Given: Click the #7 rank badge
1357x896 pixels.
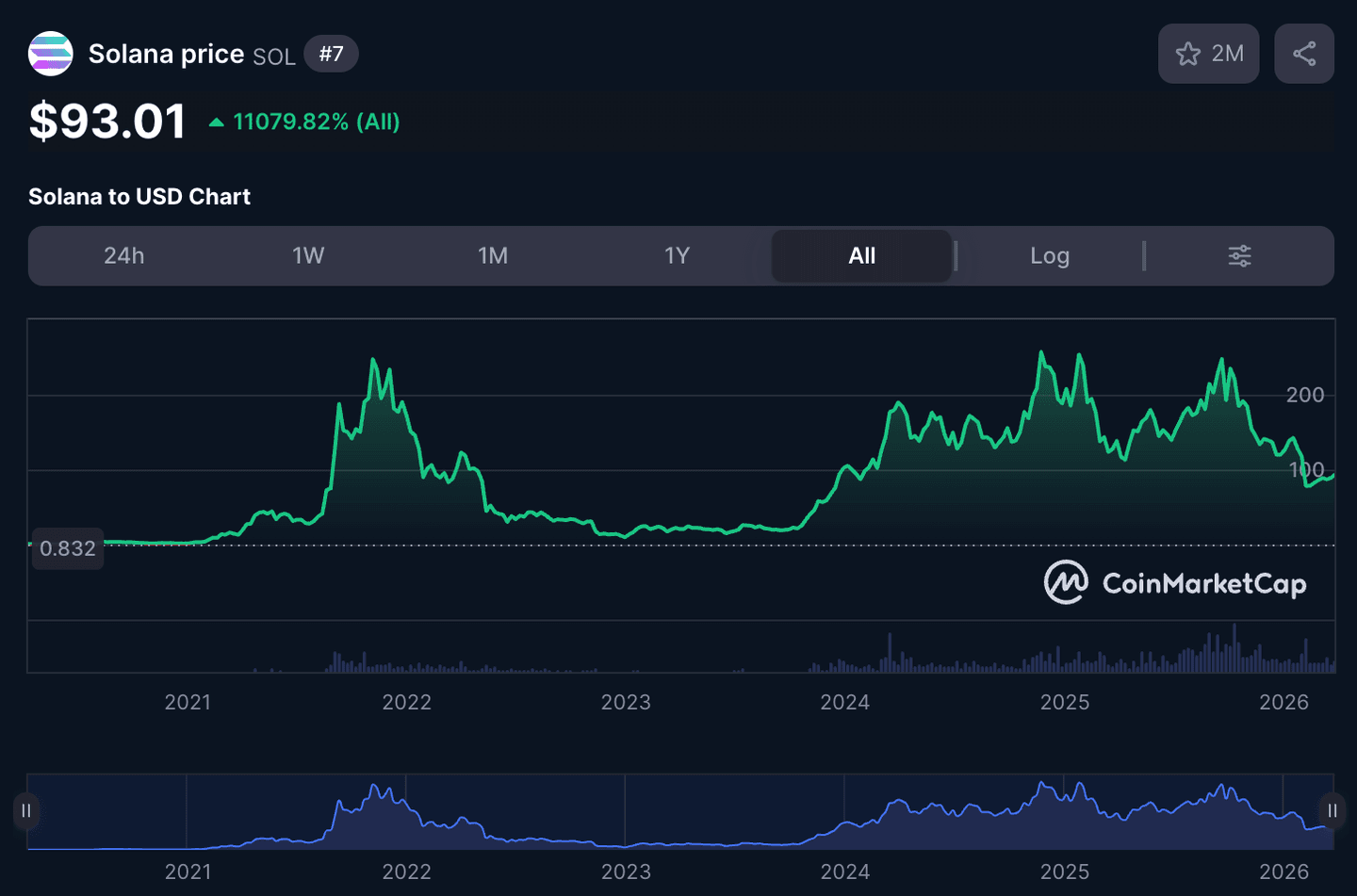Looking at the screenshot, I should 331,54.
